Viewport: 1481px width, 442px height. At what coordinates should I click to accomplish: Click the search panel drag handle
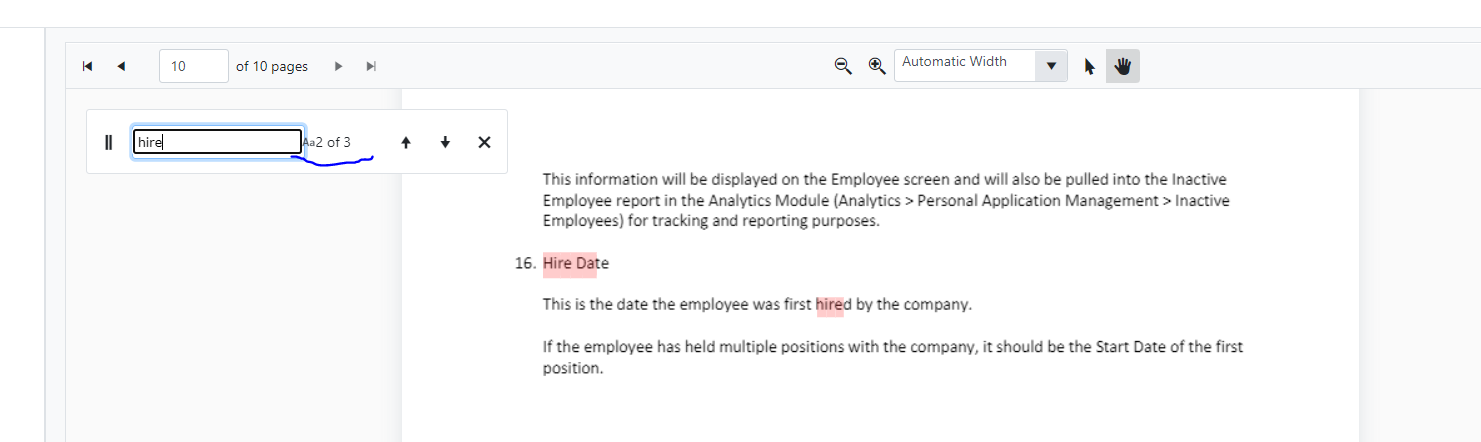coord(109,142)
